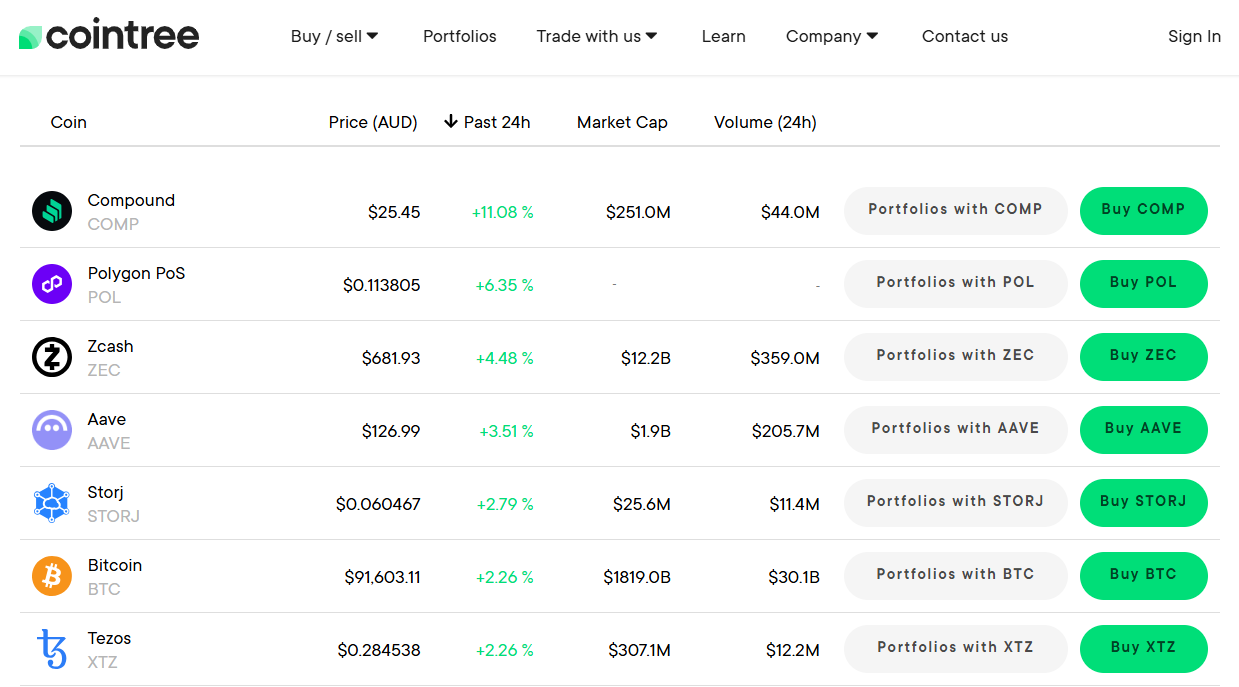
Task: Click the $0.060467 Storj price
Action: pyautogui.click(x=378, y=504)
